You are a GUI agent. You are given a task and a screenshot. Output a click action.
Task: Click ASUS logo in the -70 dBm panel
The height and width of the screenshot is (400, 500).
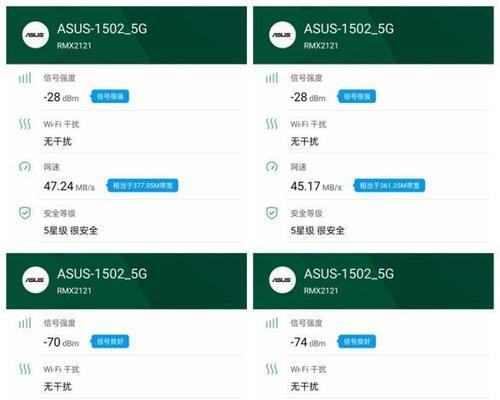[35, 280]
